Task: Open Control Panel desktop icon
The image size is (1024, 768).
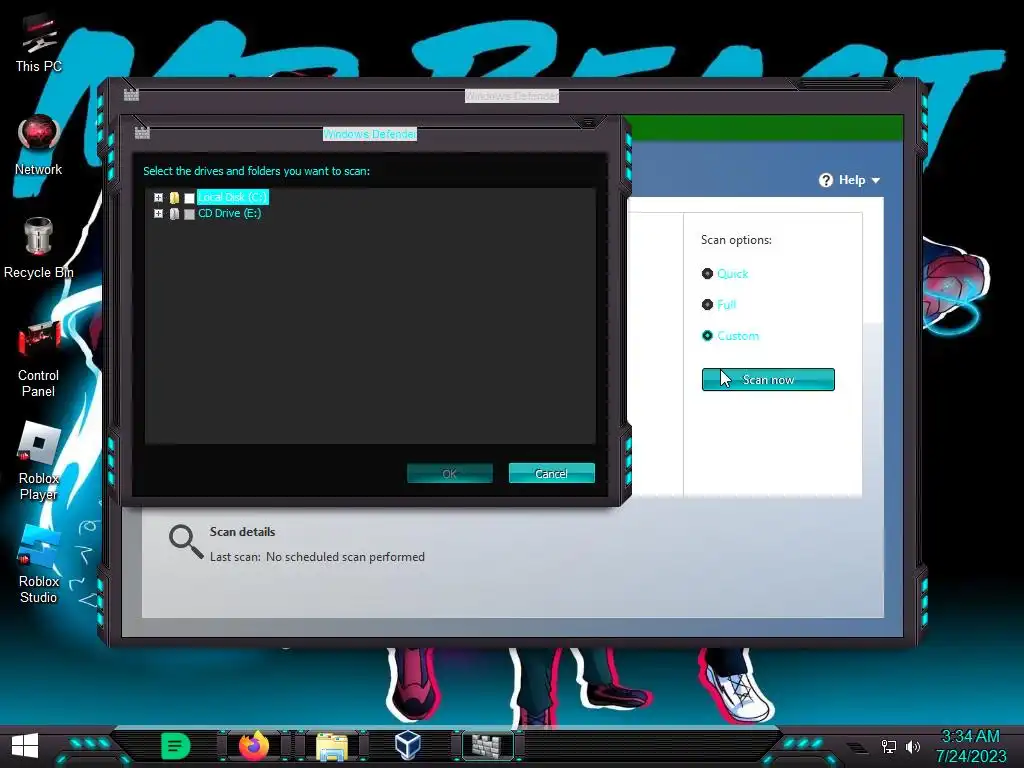Action: point(39,359)
